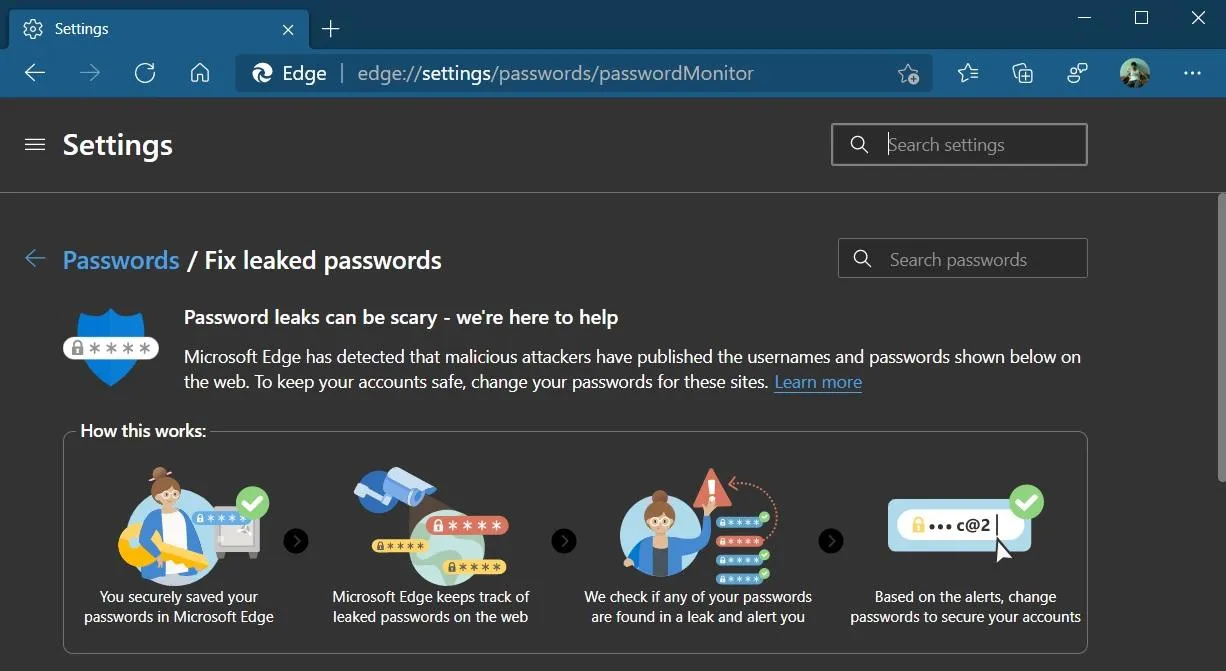Open the Collections icon

1021,73
